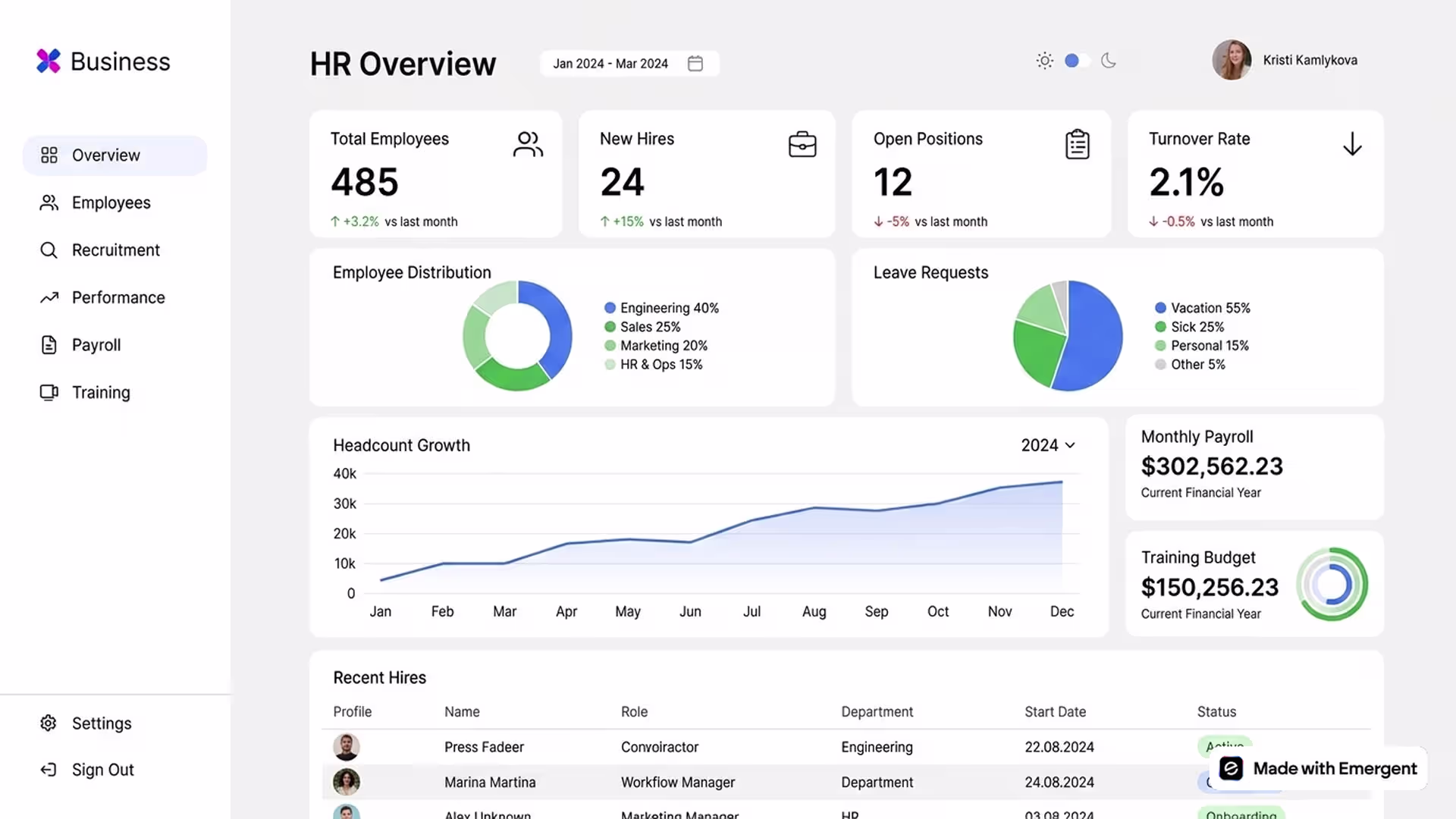Click the Recruitment magnifier icon
Screen dimensions: 1456x819
(x=49, y=250)
